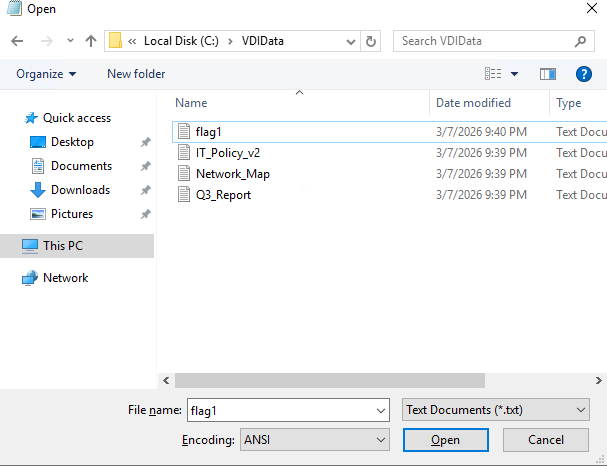
Task: Open the view options dropdown arrow
Action: (x=514, y=74)
